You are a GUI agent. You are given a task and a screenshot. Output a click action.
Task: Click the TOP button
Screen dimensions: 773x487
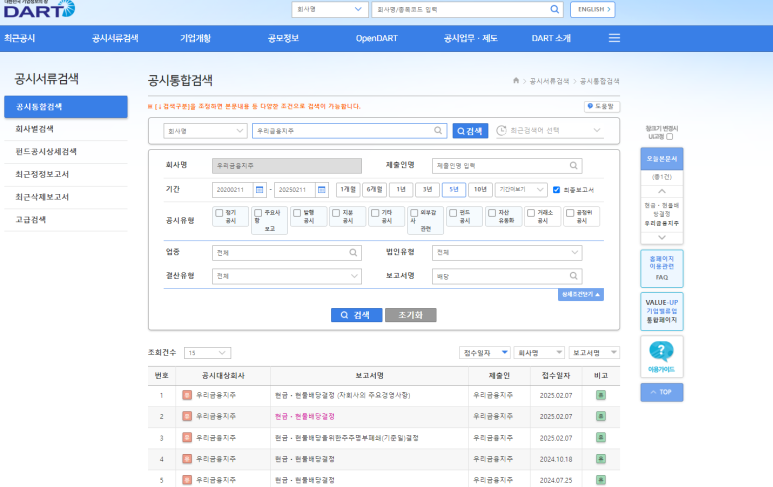pyautogui.click(x=662, y=392)
